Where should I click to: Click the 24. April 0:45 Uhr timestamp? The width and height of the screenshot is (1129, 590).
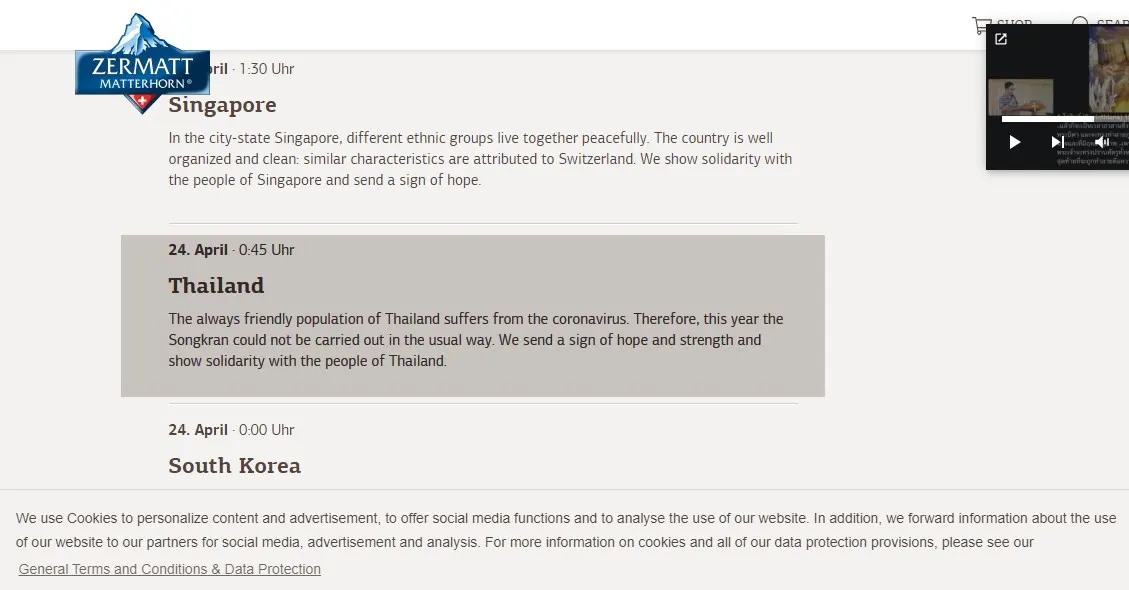[x=231, y=250]
